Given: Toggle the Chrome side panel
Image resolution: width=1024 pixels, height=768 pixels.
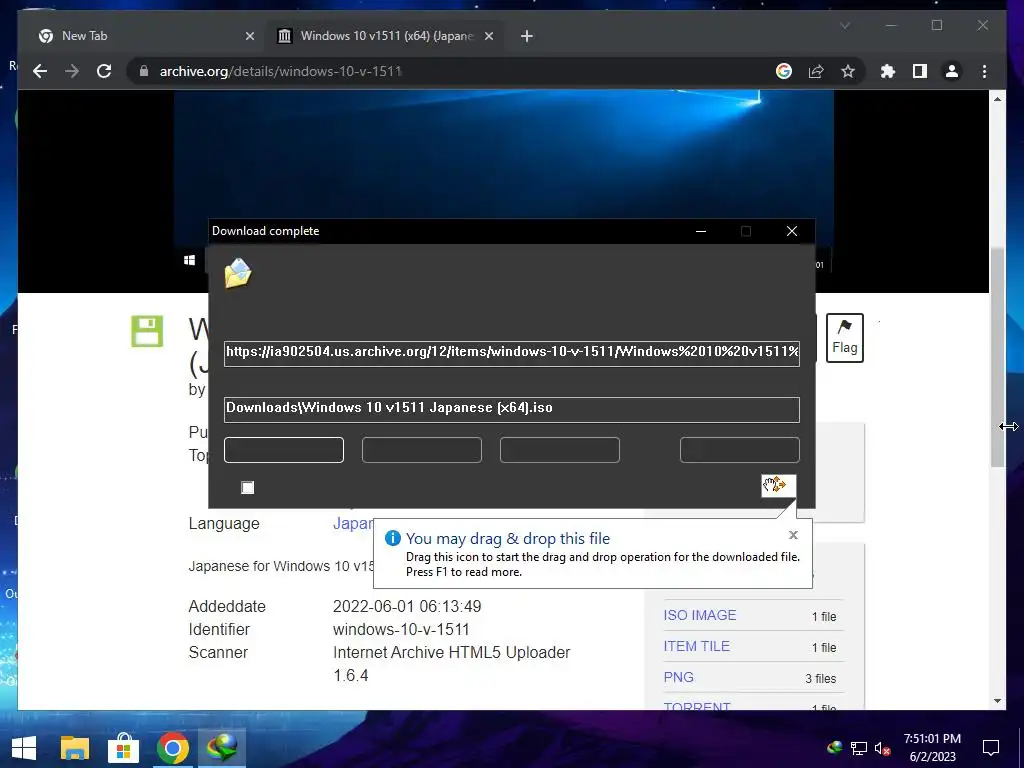Looking at the screenshot, I should pos(920,71).
